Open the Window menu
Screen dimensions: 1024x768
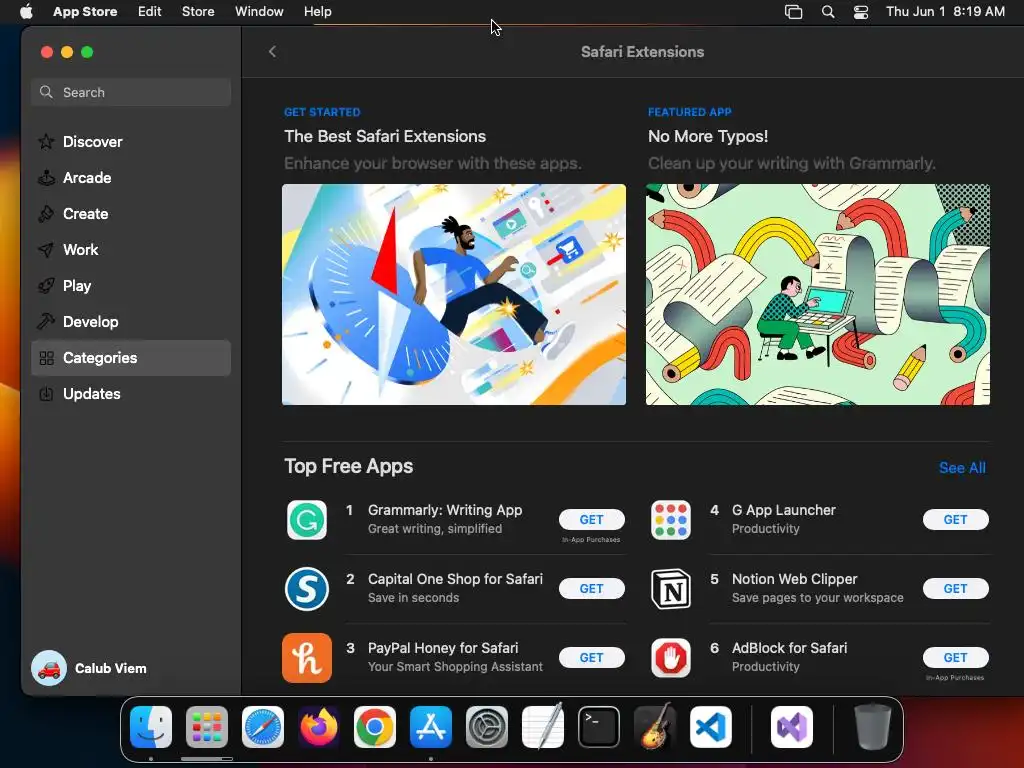[259, 12]
